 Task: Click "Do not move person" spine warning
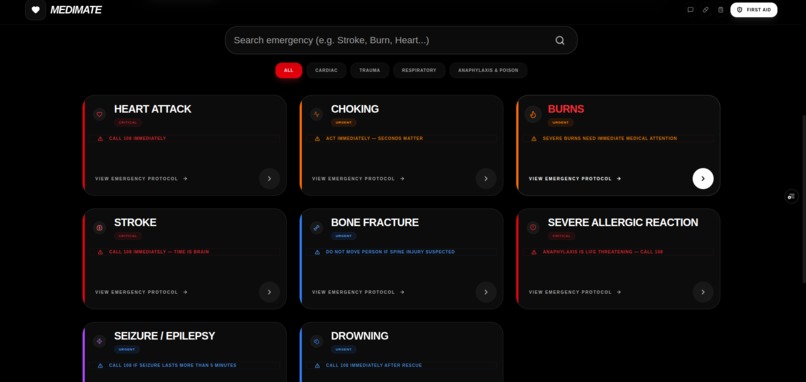[x=390, y=252]
